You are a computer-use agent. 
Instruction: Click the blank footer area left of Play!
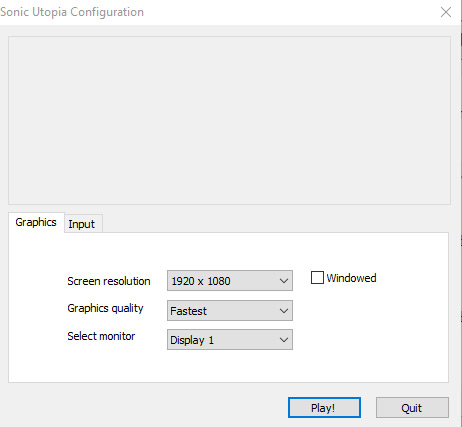pos(143,407)
